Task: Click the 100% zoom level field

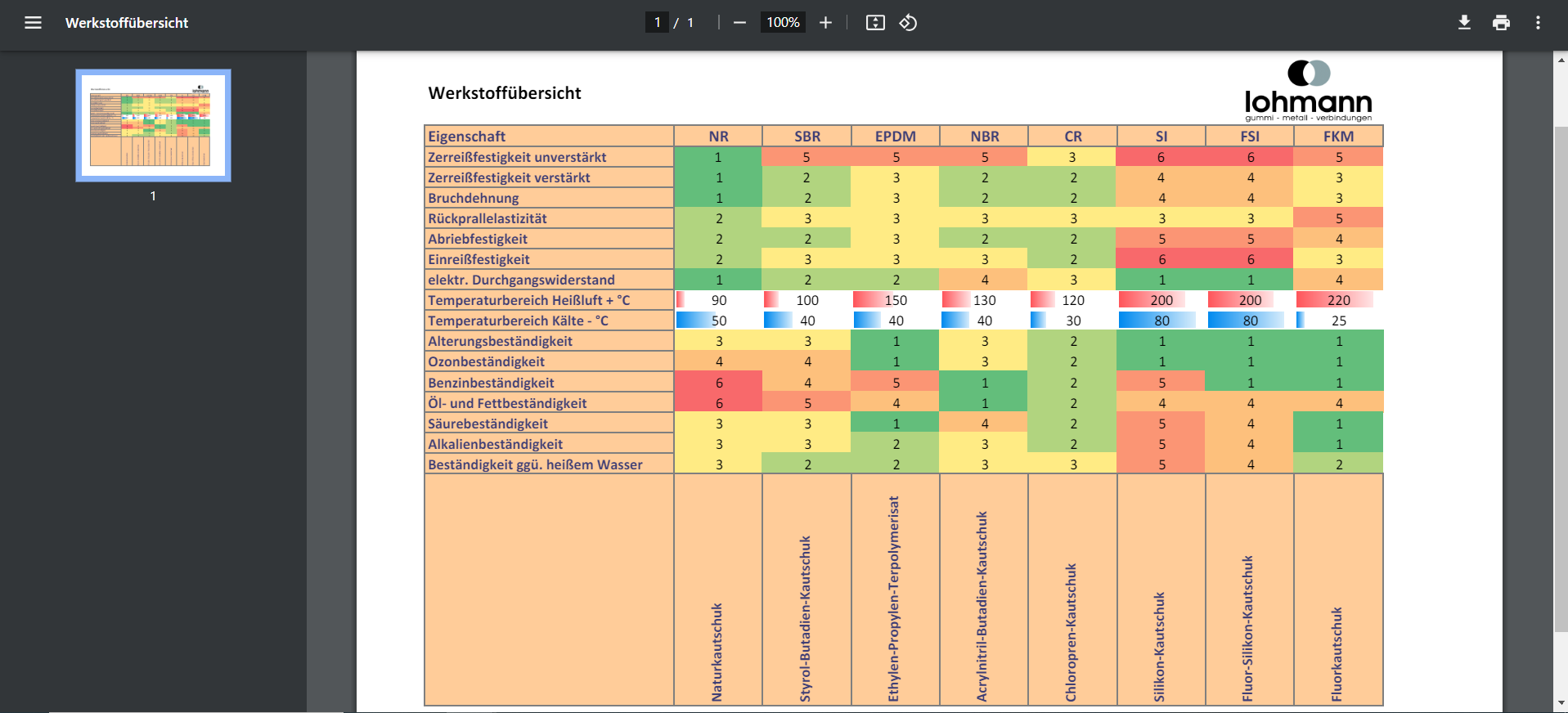Action: coord(783,23)
